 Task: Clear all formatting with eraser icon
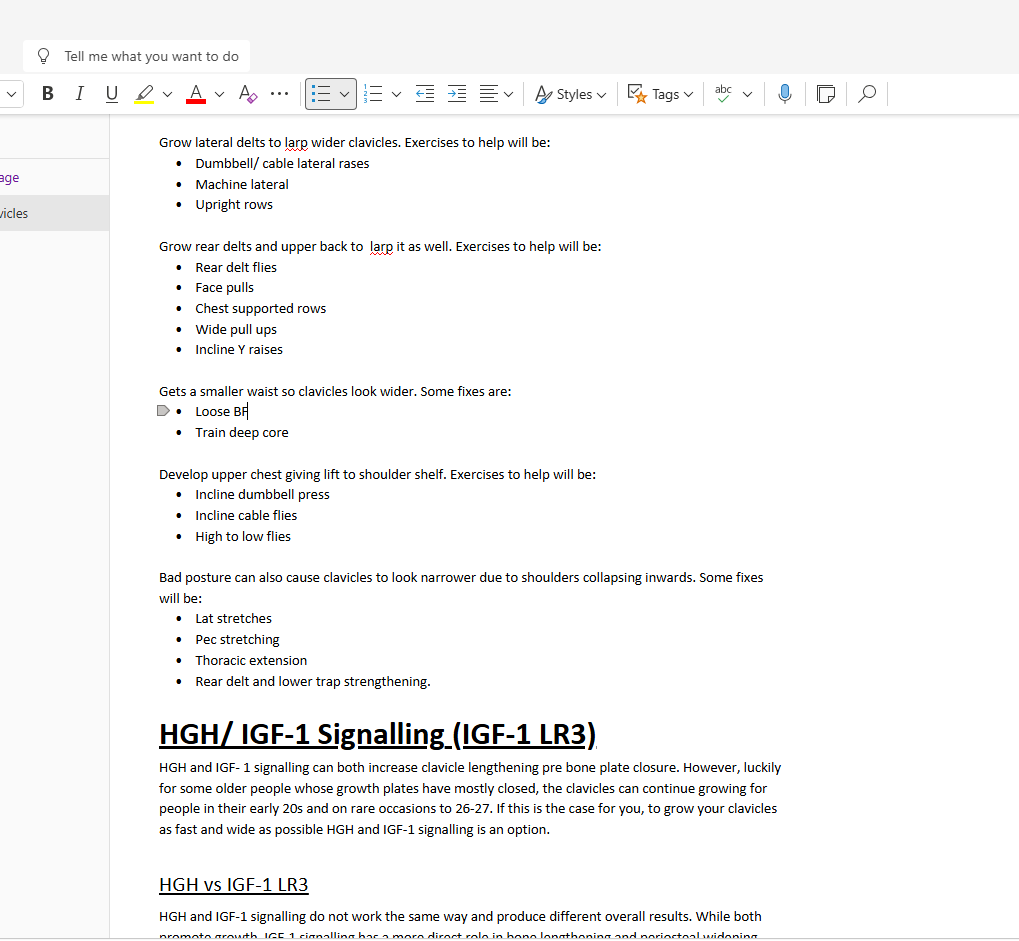[248, 94]
